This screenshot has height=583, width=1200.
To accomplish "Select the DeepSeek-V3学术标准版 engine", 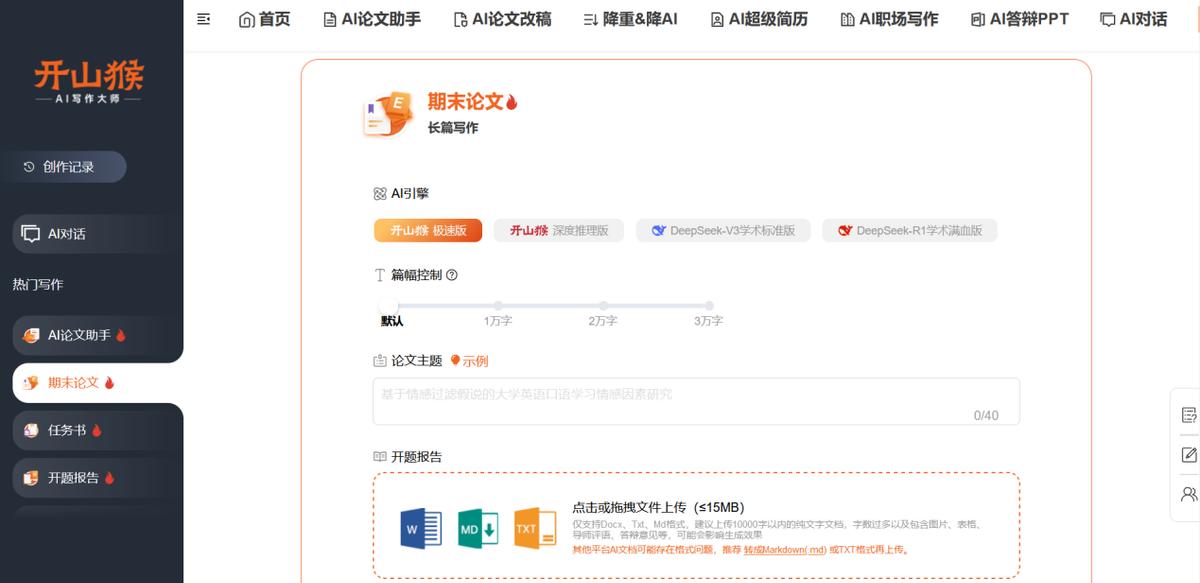I will pyautogui.click(x=722, y=230).
